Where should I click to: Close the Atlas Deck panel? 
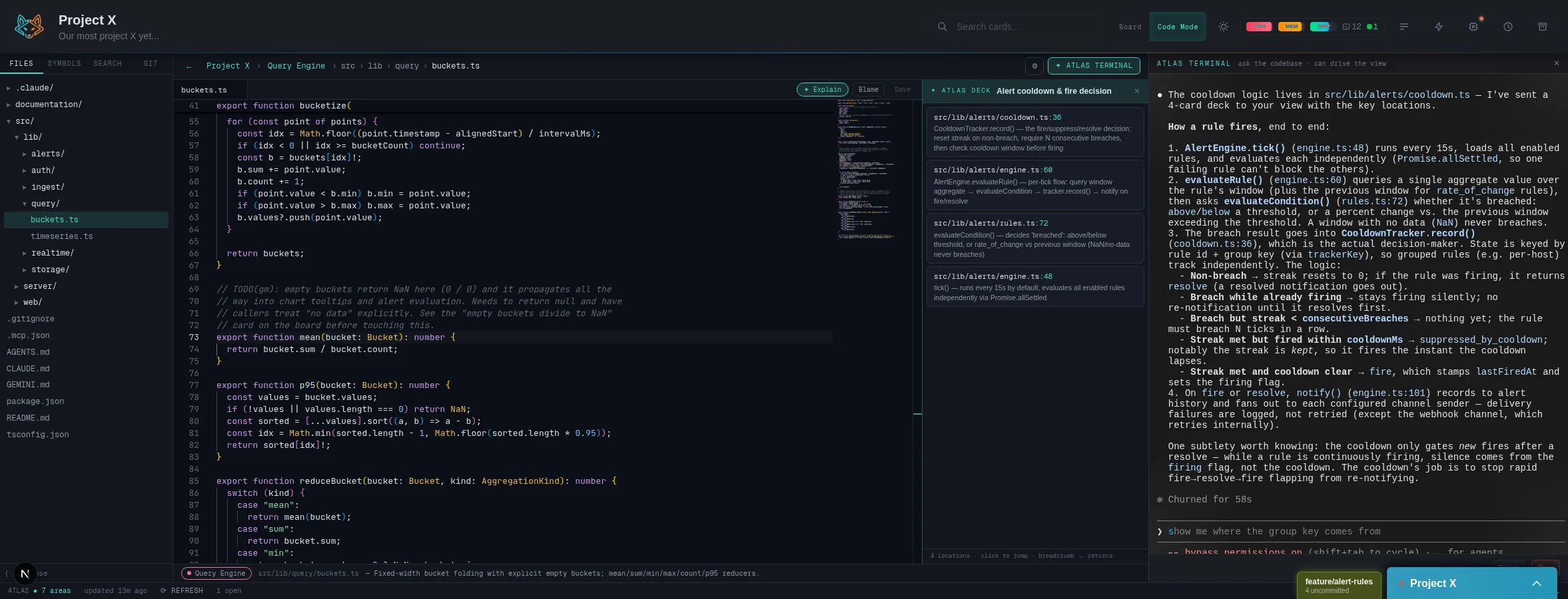1137,91
